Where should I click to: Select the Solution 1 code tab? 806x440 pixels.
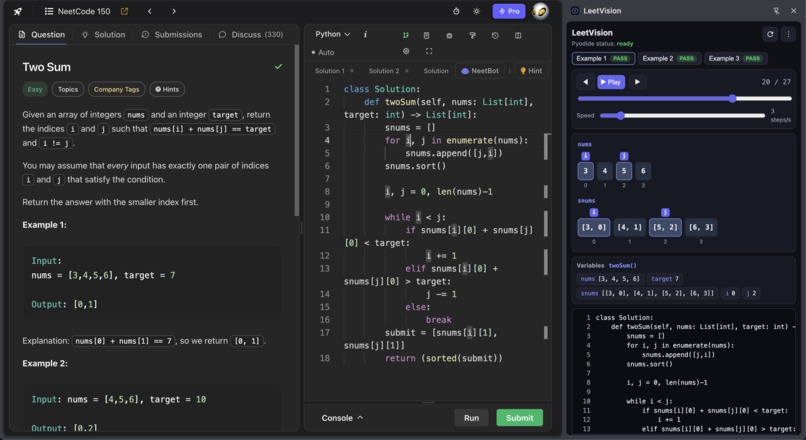329,71
